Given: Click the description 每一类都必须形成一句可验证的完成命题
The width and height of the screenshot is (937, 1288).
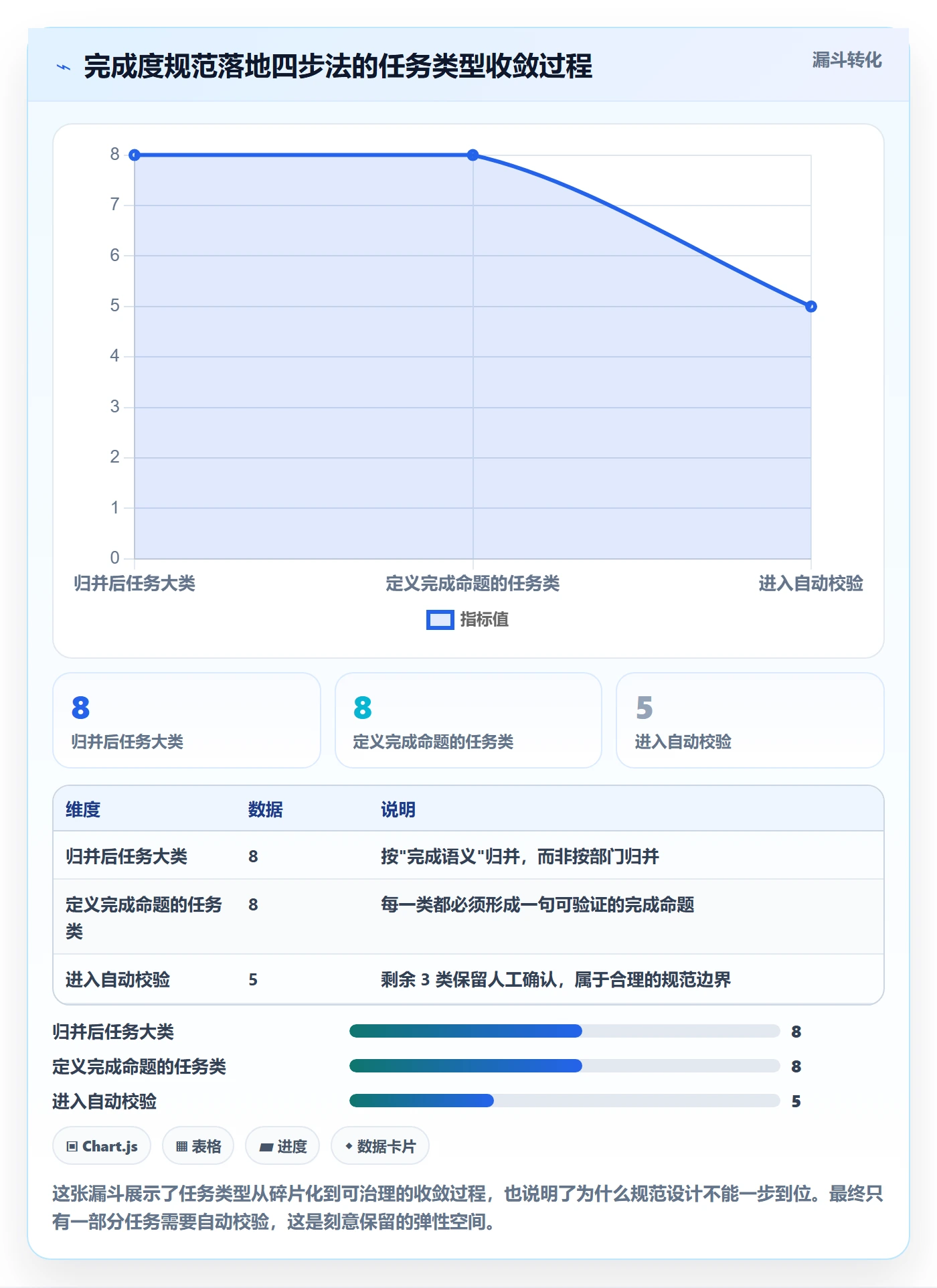Looking at the screenshot, I should point(537,904).
